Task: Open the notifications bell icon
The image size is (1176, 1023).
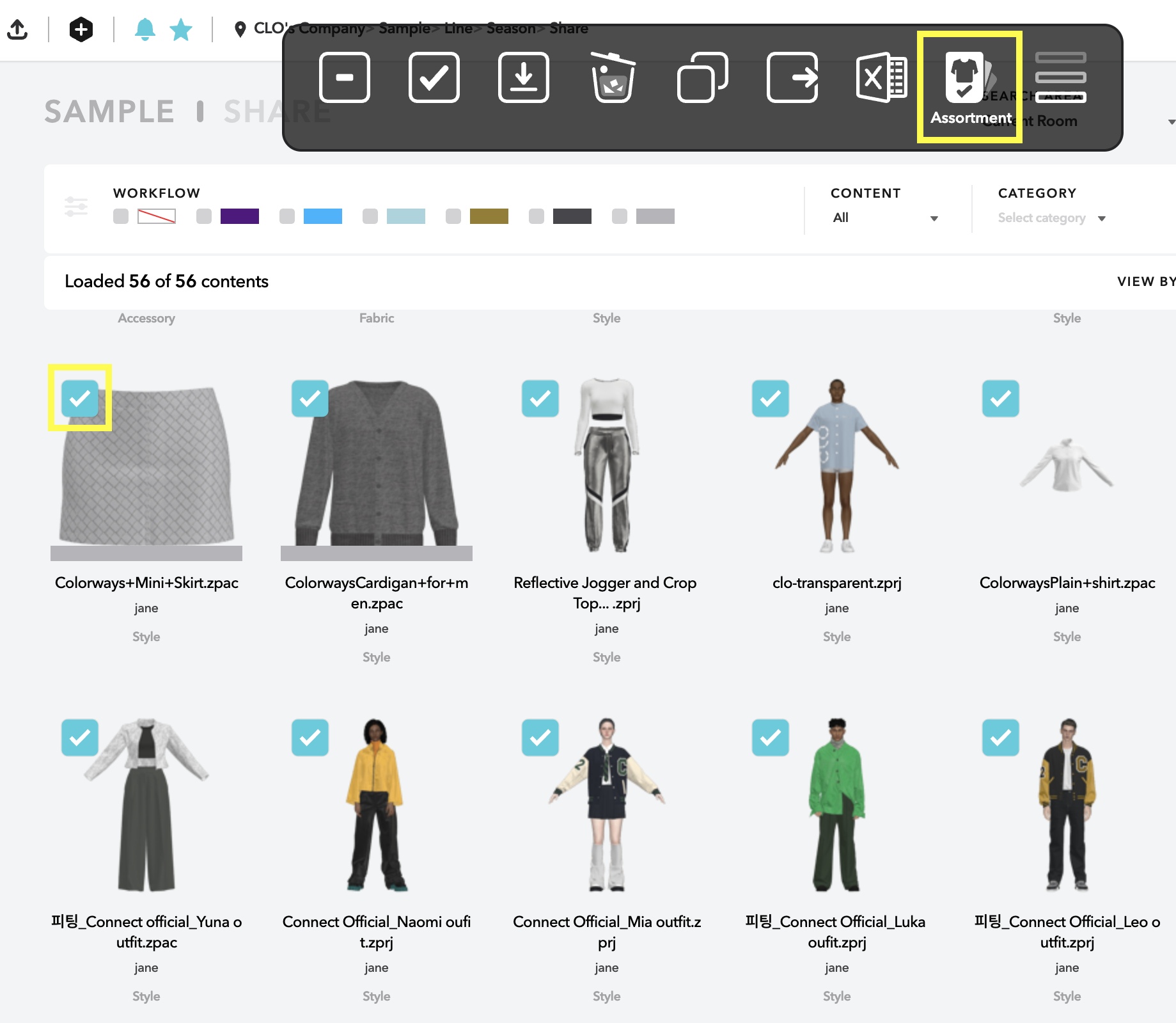Action: tap(145, 29)
